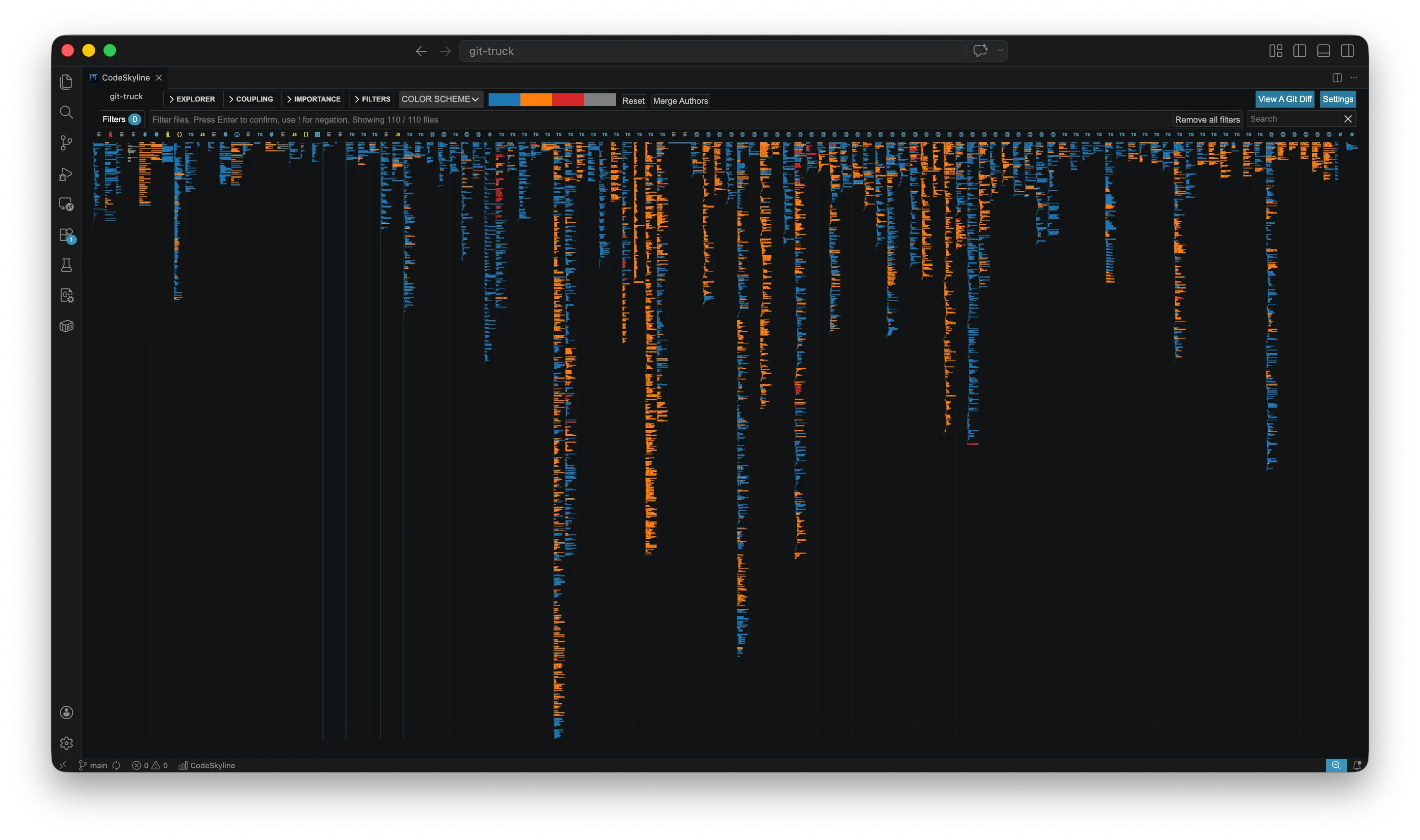Close the CodeSkyline tab
The height and width of the screenshot is (840, 1420).
(x=159, y=77)
